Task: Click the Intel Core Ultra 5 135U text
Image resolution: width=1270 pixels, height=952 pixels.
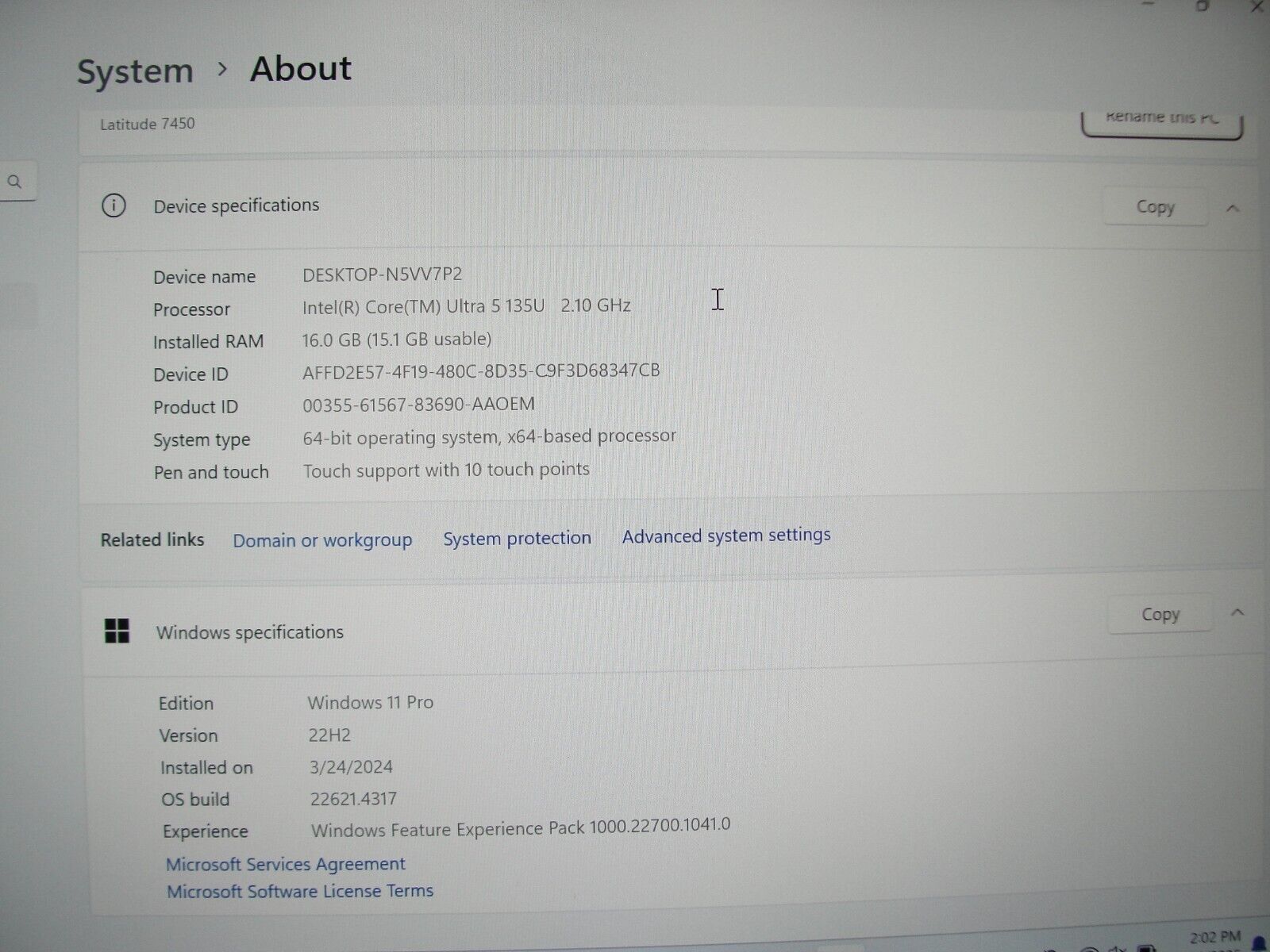Action: pos(423,305)
